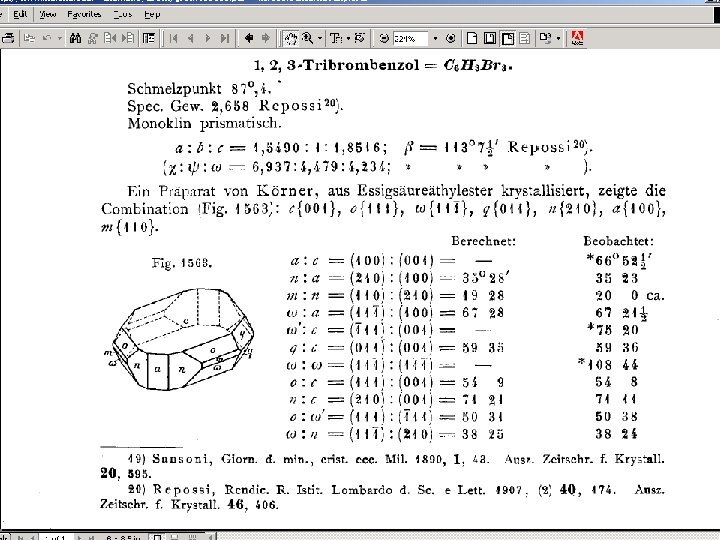Select the Graphics Select tool
720x540 pixels.
point(360,38)
